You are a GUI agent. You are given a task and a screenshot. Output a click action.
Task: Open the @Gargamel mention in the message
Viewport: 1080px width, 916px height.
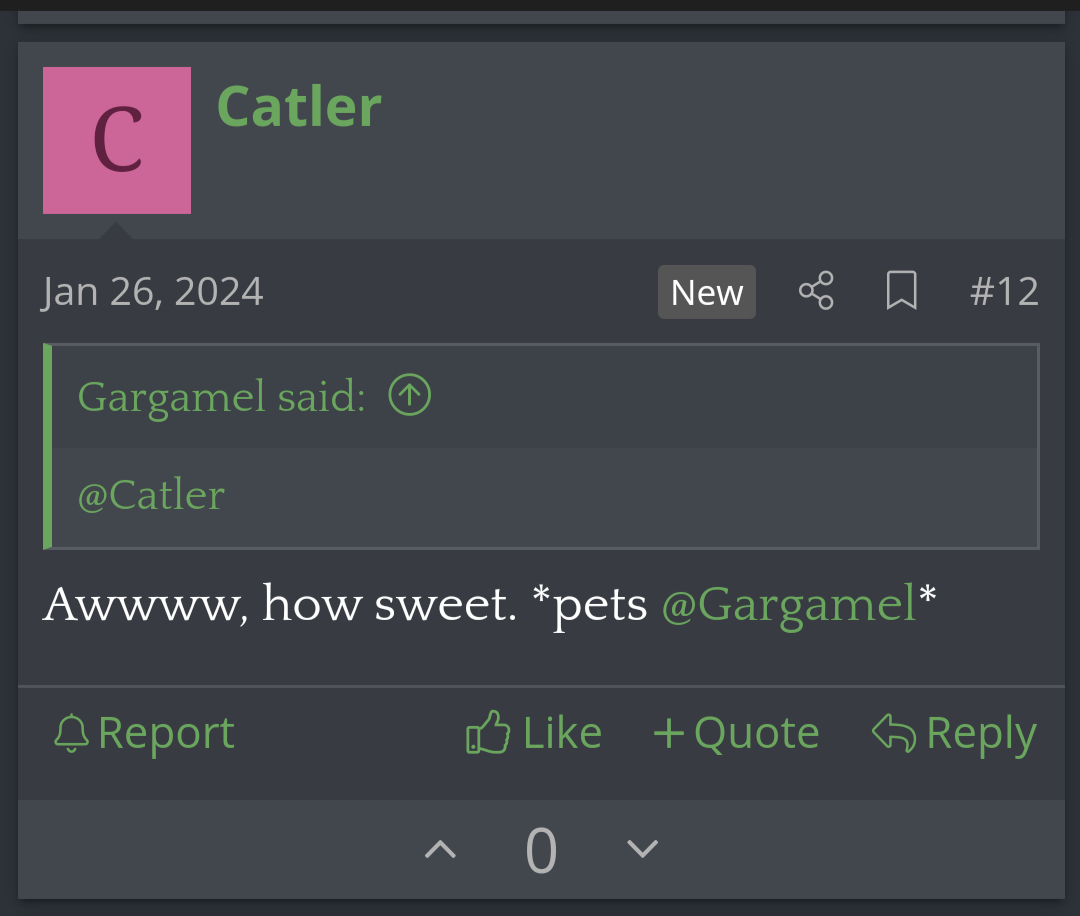pos(788,604)
